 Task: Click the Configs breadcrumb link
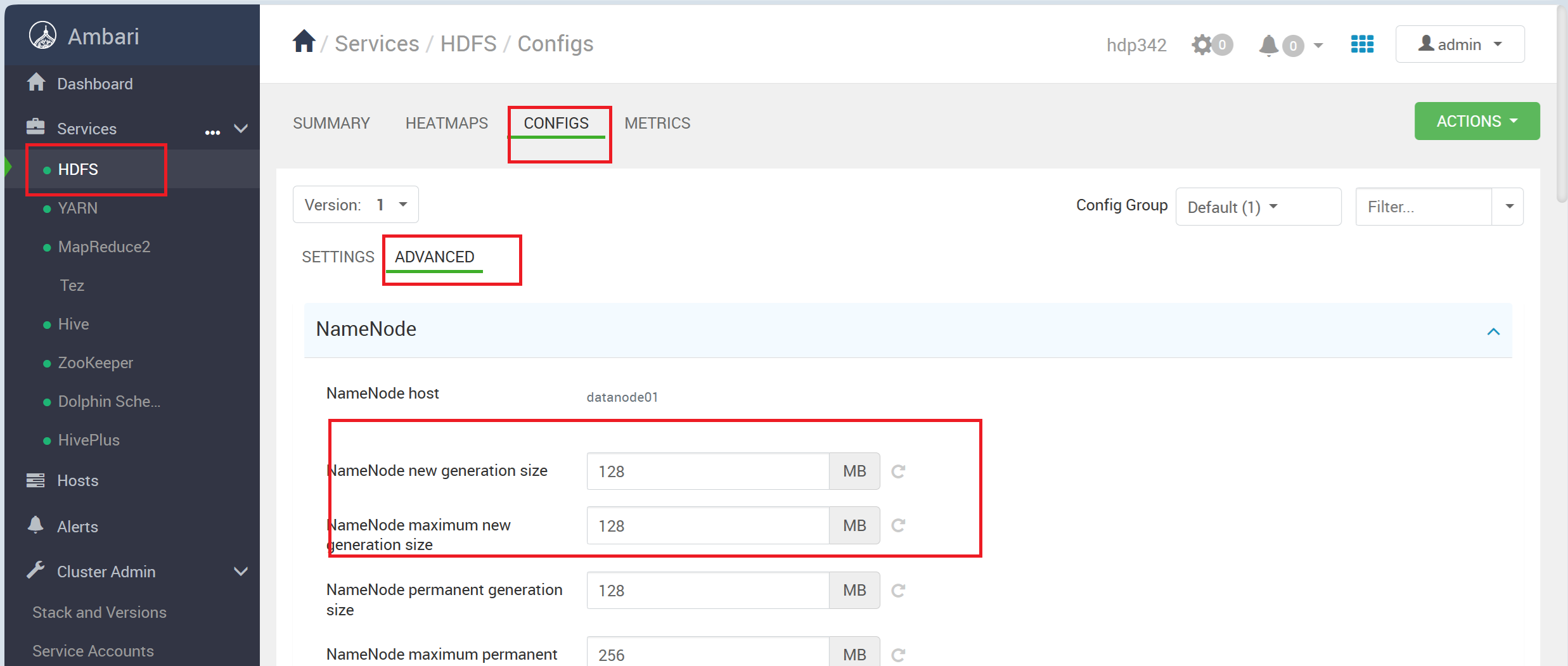coord(555,44)
